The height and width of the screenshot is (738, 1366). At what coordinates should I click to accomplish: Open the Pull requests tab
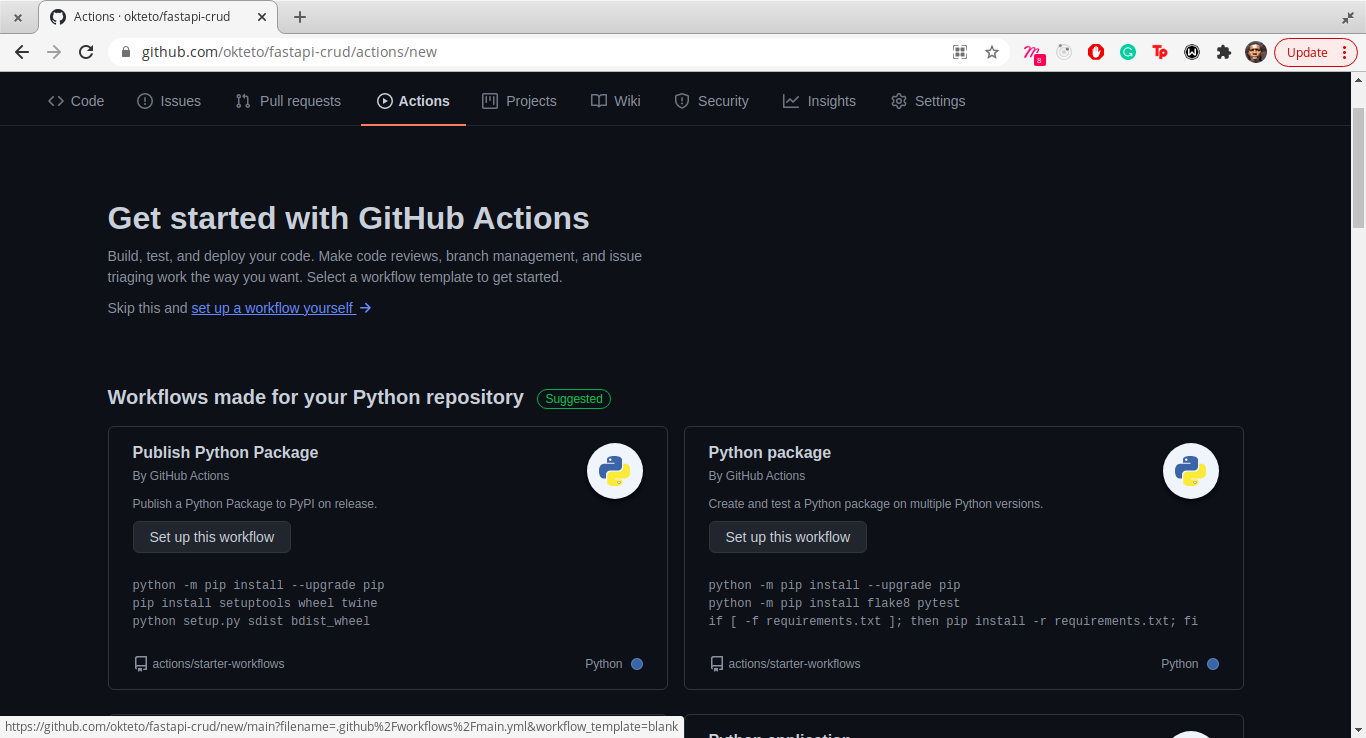click(x=288, y=101)
